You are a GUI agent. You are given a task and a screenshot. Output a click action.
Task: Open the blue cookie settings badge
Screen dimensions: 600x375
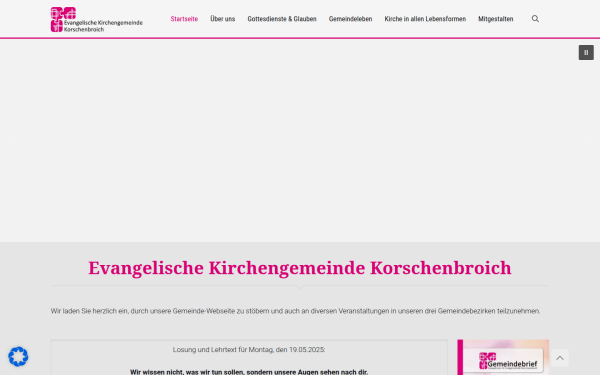click(18, 356)
